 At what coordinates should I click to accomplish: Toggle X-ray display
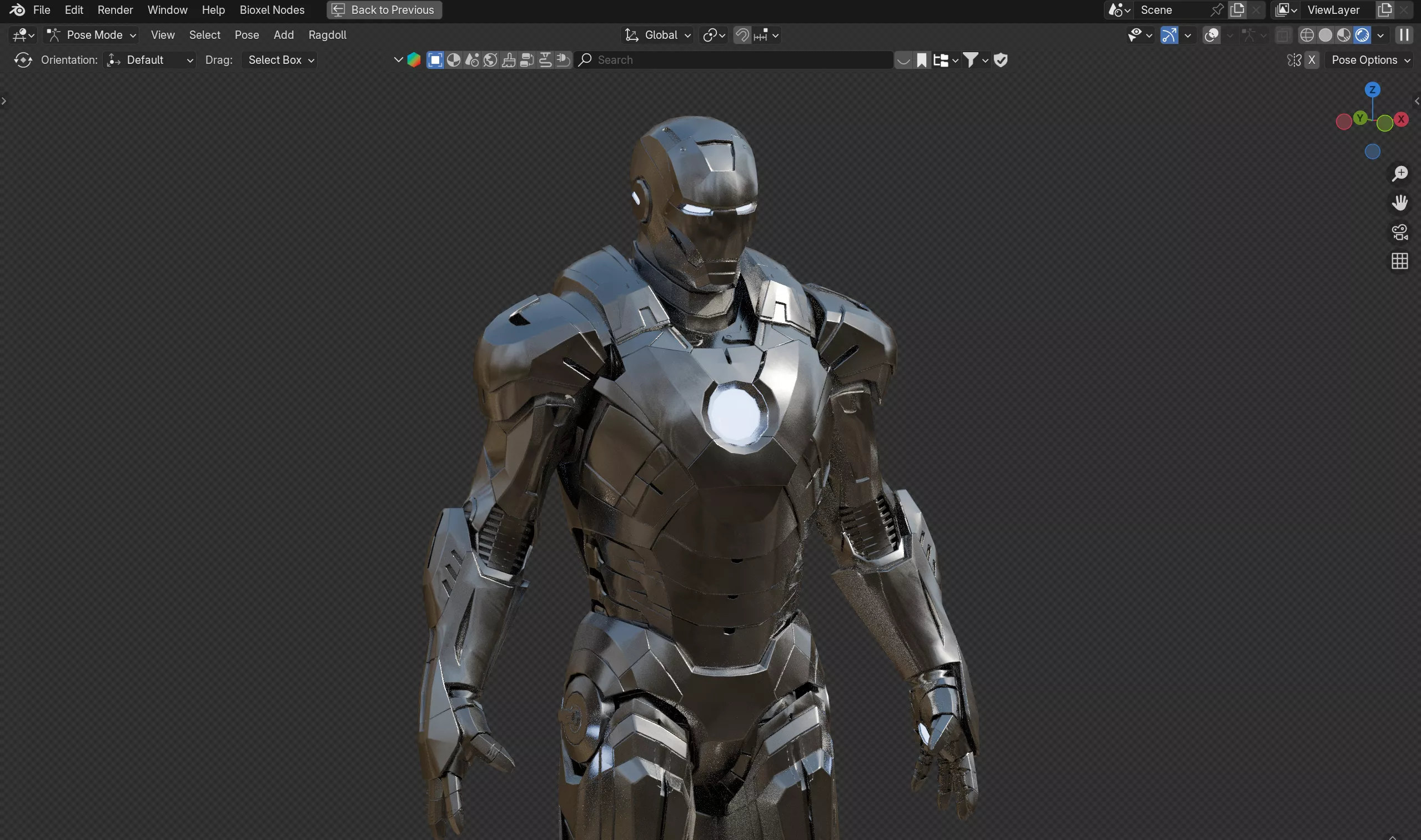coord(1283,35)
